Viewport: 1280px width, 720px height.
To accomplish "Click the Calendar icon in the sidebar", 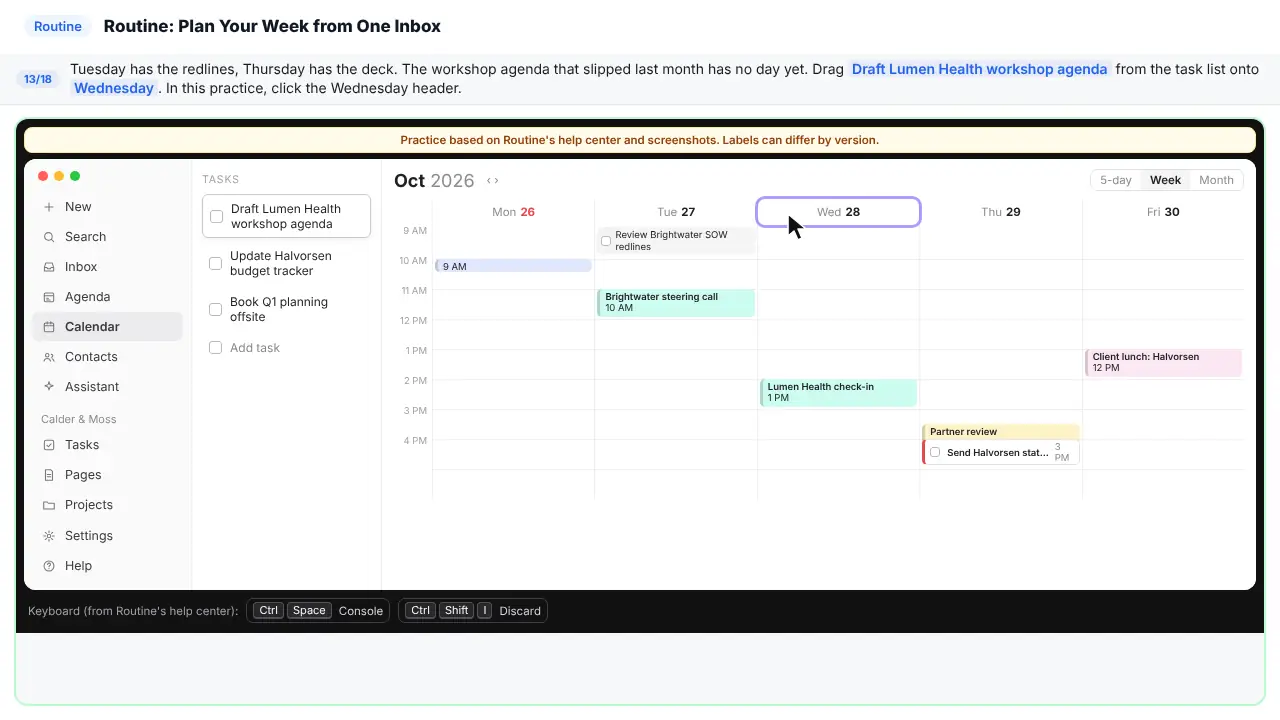I will pos(49,327).
